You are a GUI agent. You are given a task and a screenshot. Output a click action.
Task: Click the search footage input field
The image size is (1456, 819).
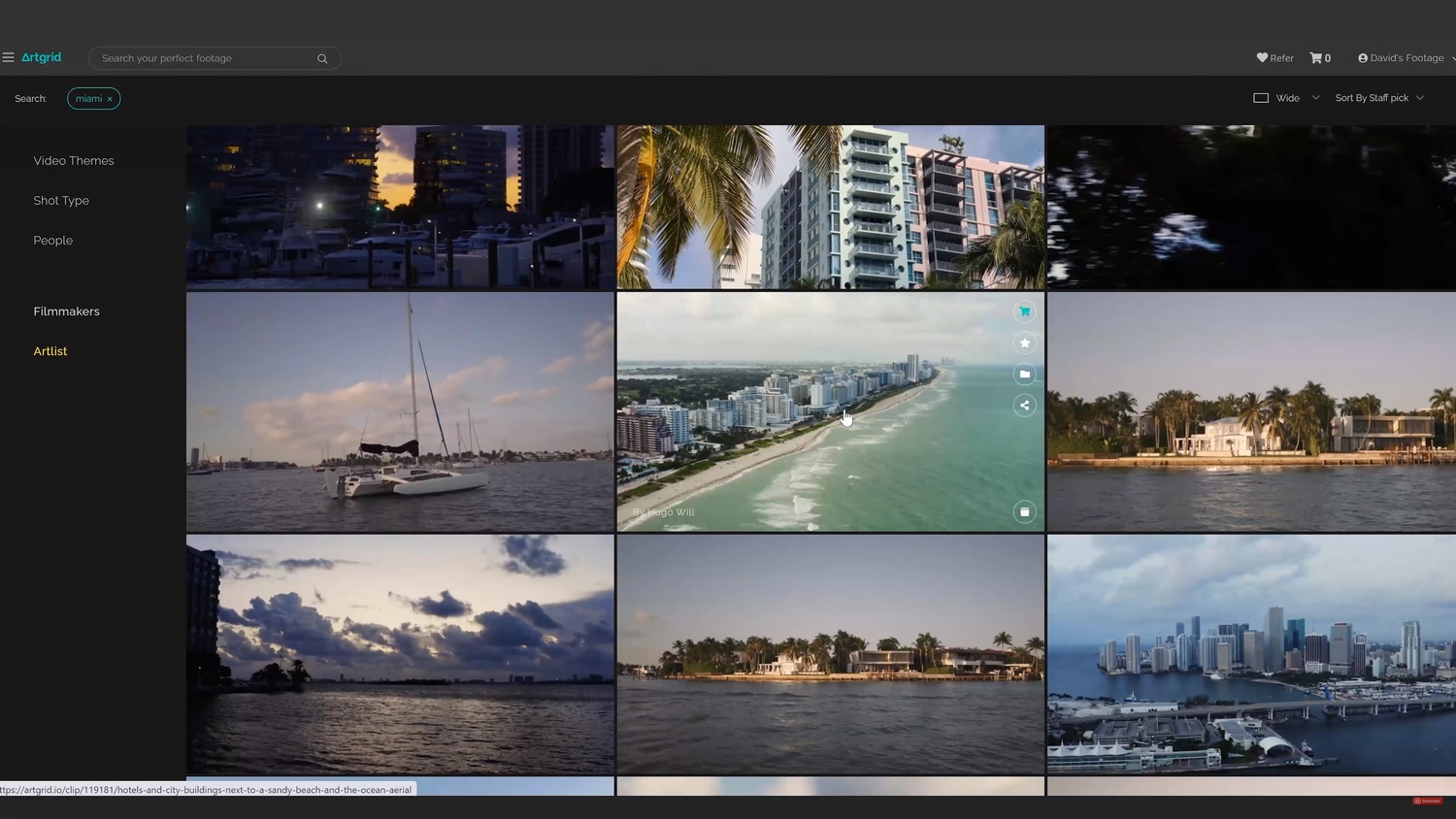point(204,58)
